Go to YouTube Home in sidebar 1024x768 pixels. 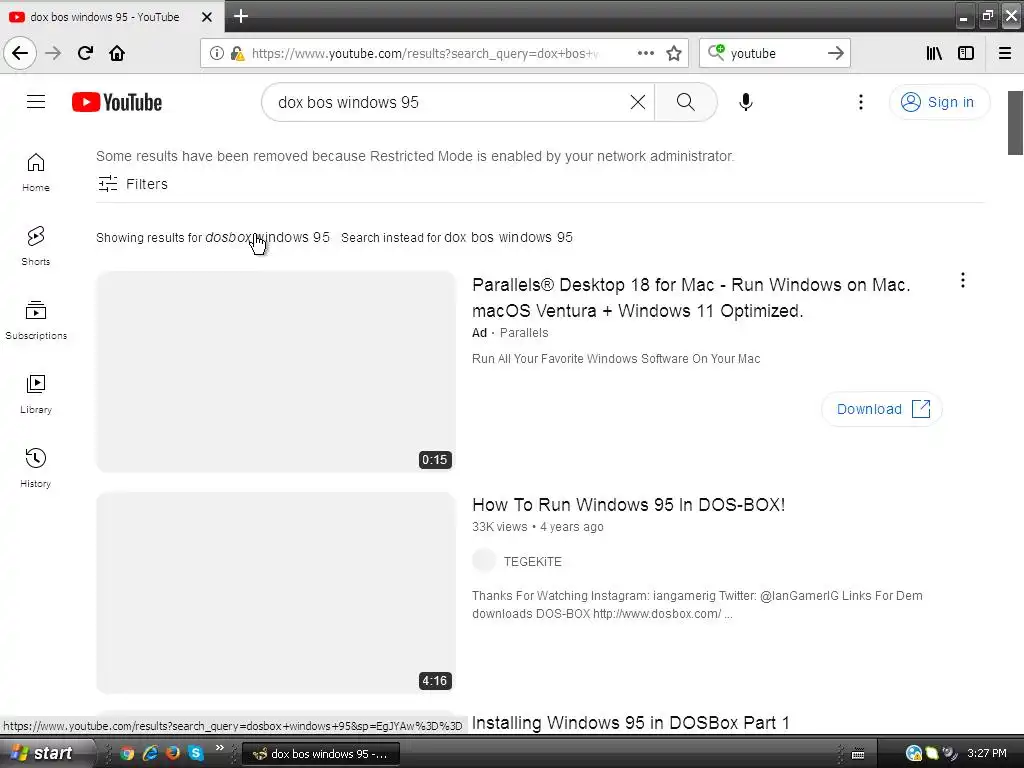coord(36,172)
